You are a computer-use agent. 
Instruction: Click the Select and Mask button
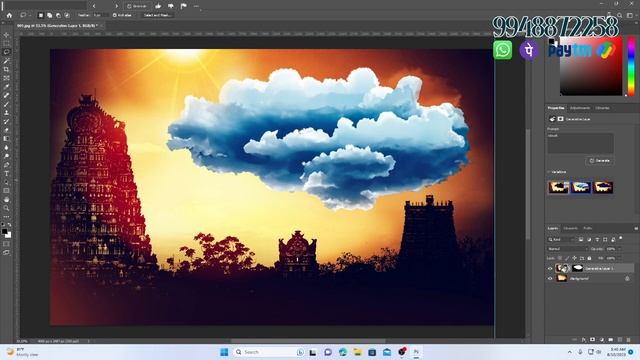(157, 15)
